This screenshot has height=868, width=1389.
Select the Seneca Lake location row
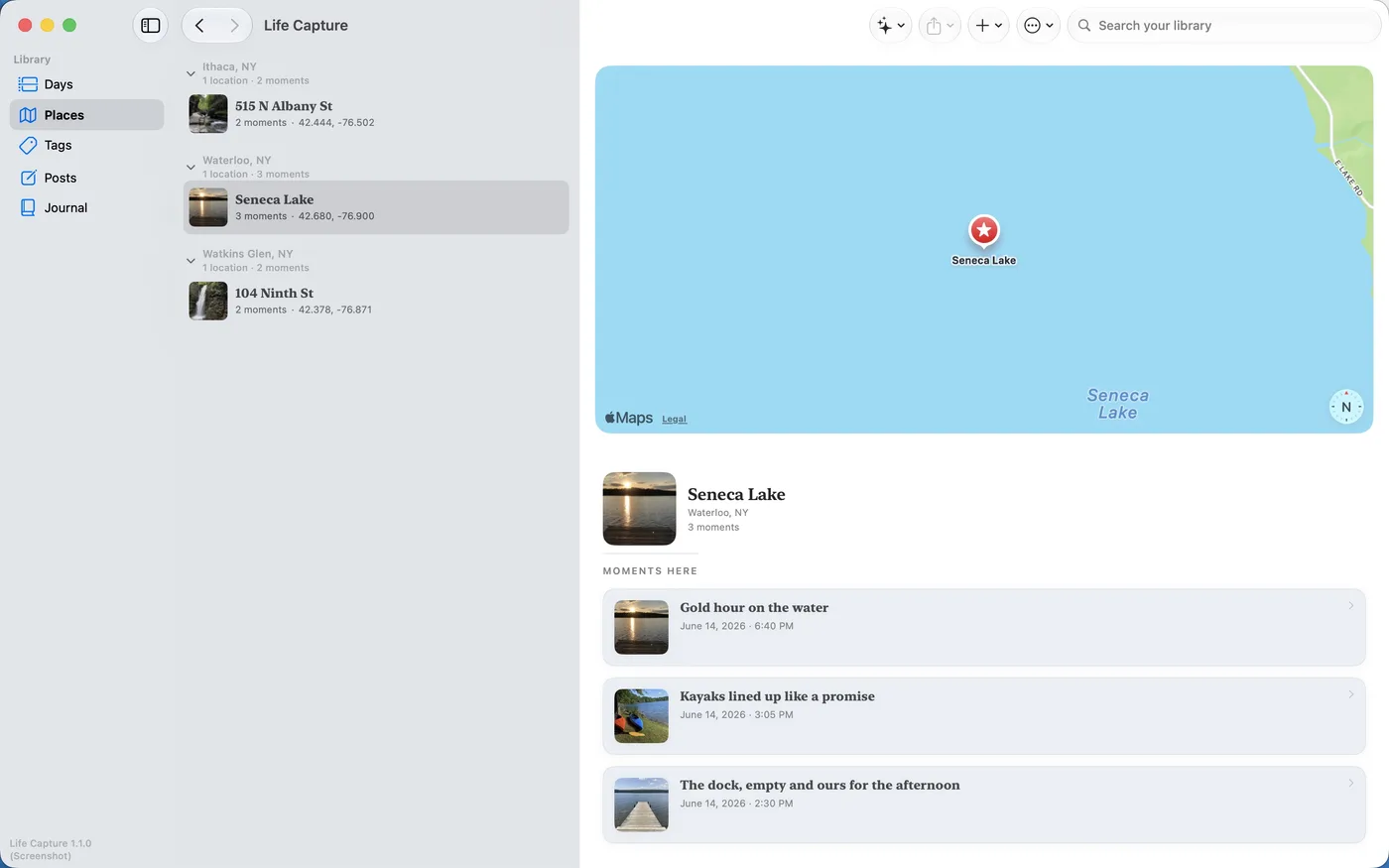[x=376, y=207]
